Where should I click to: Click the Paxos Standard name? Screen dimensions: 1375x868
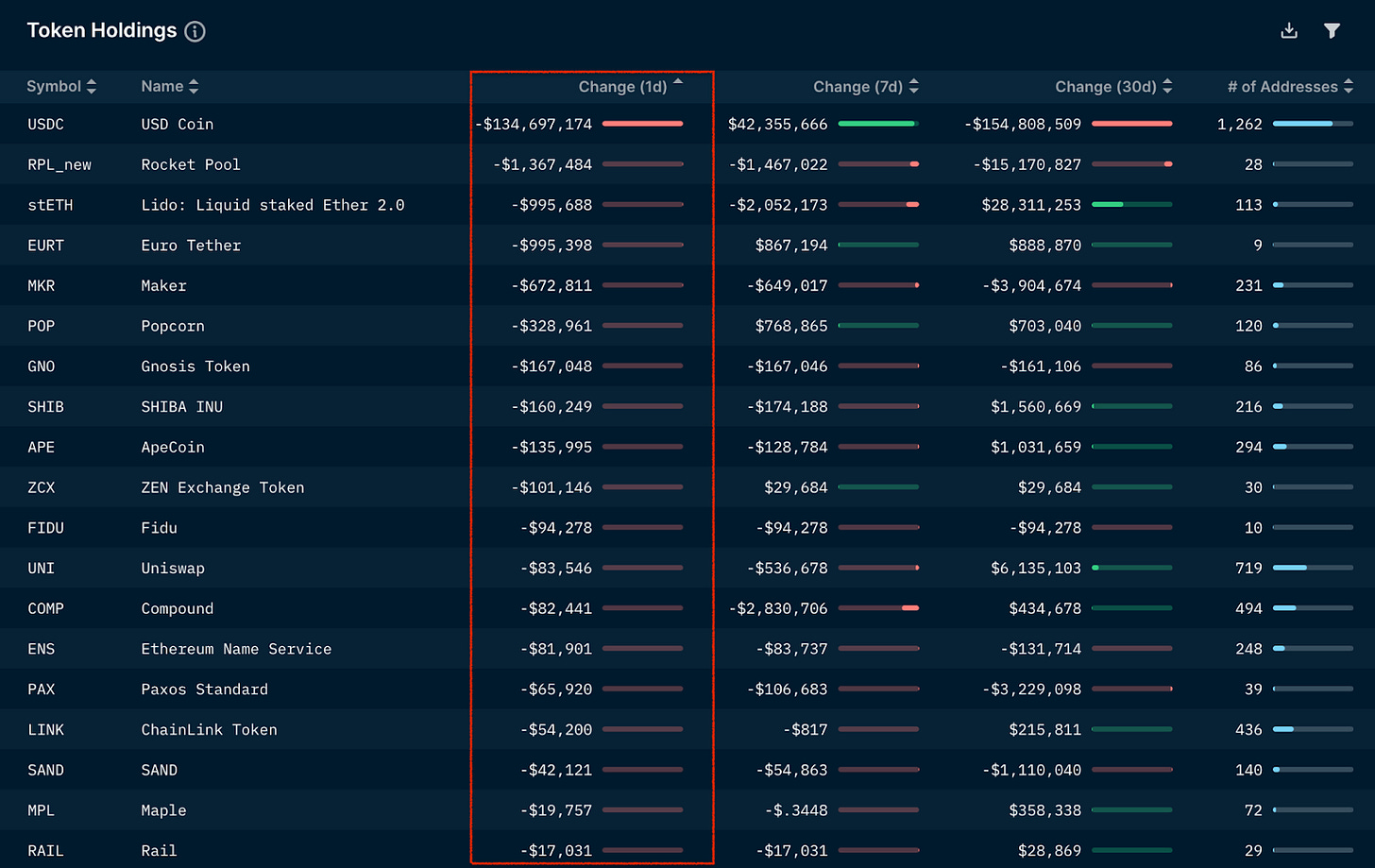click(205, 689)
